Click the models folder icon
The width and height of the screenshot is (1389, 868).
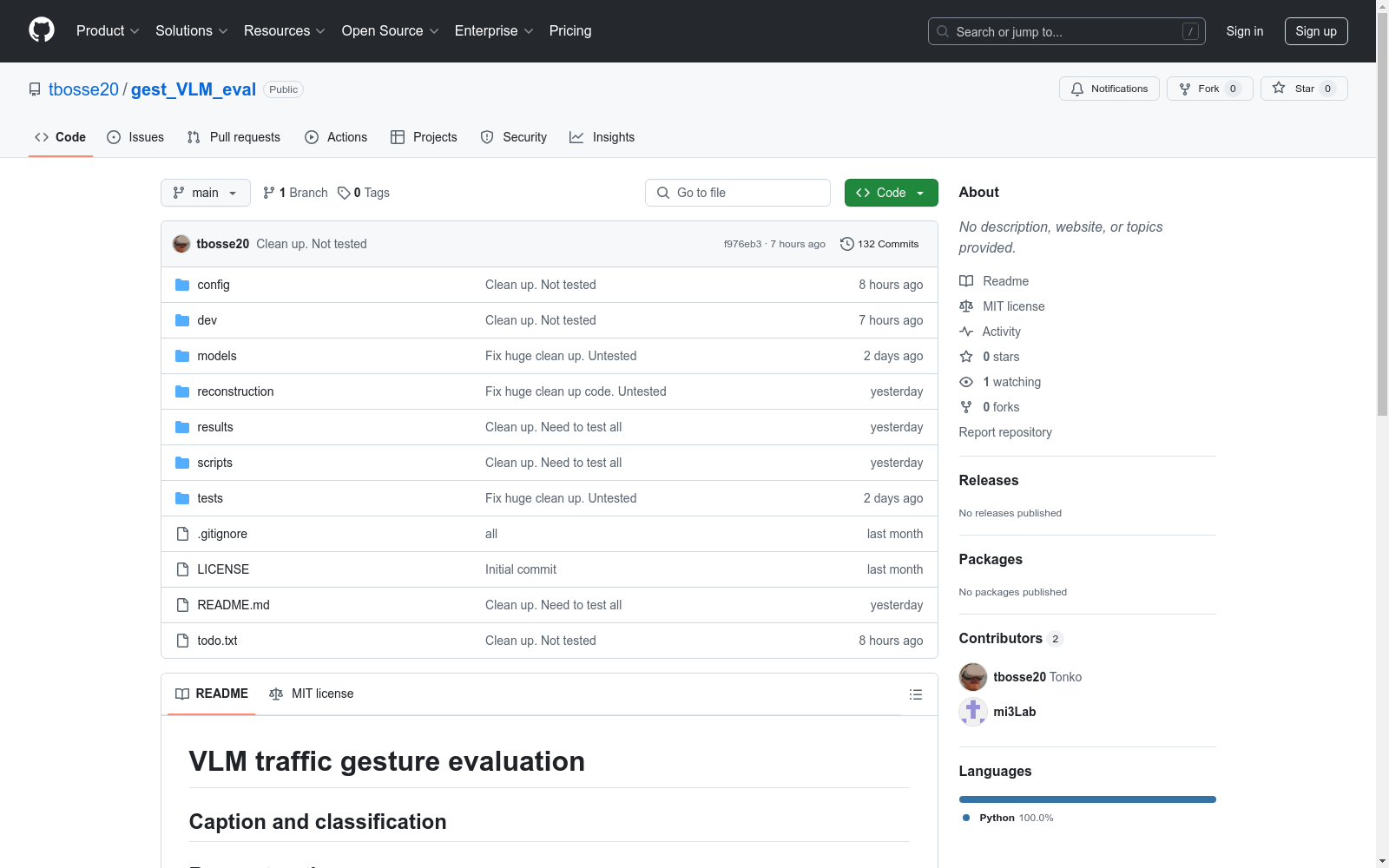coord(182,356)
